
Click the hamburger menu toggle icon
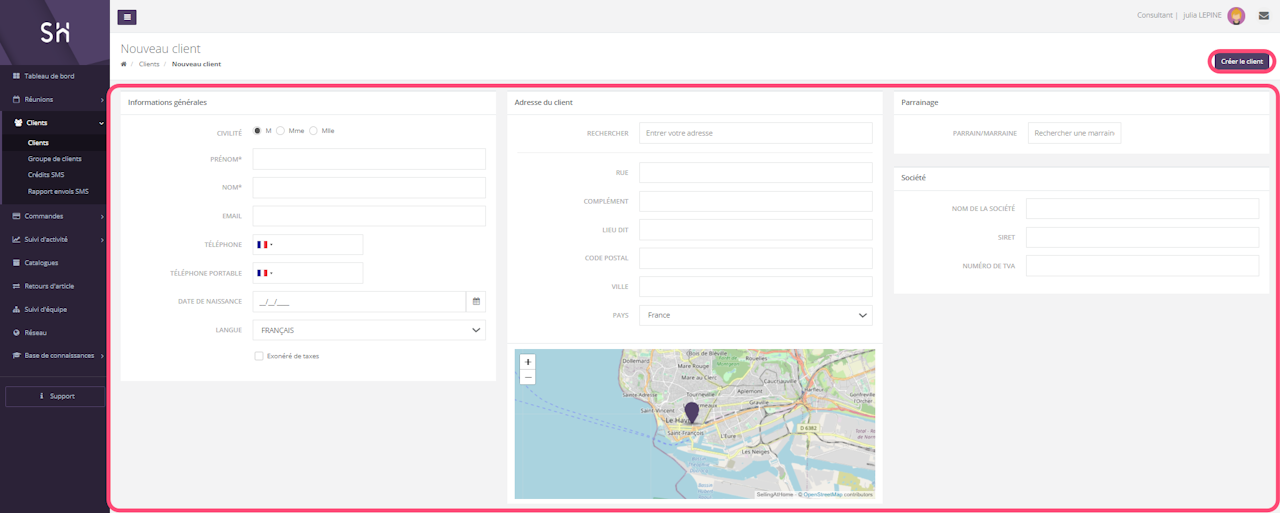click(127, 16)
